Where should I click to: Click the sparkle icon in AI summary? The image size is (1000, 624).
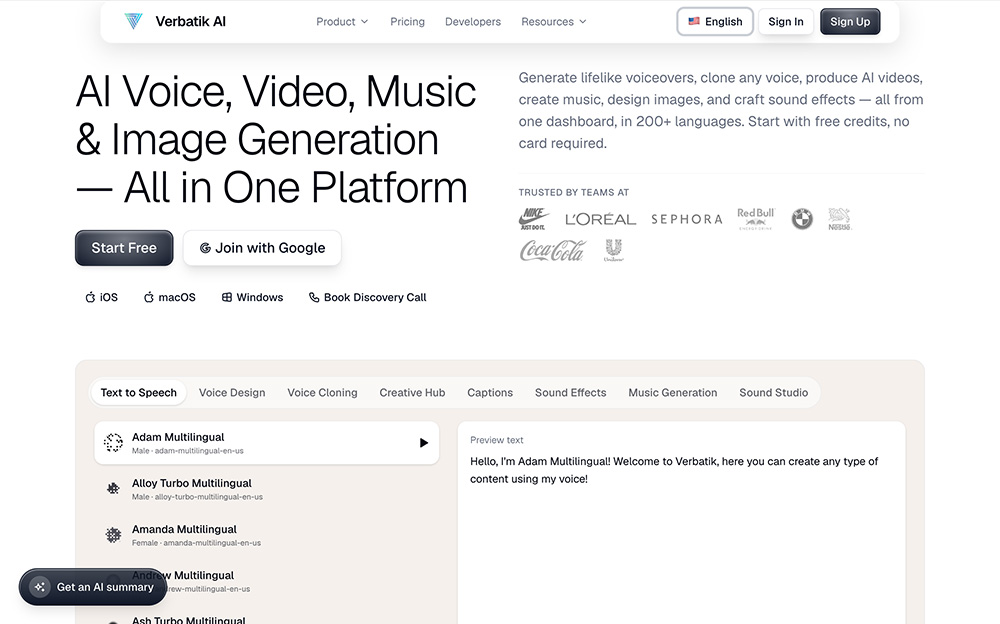click(40, 587)
